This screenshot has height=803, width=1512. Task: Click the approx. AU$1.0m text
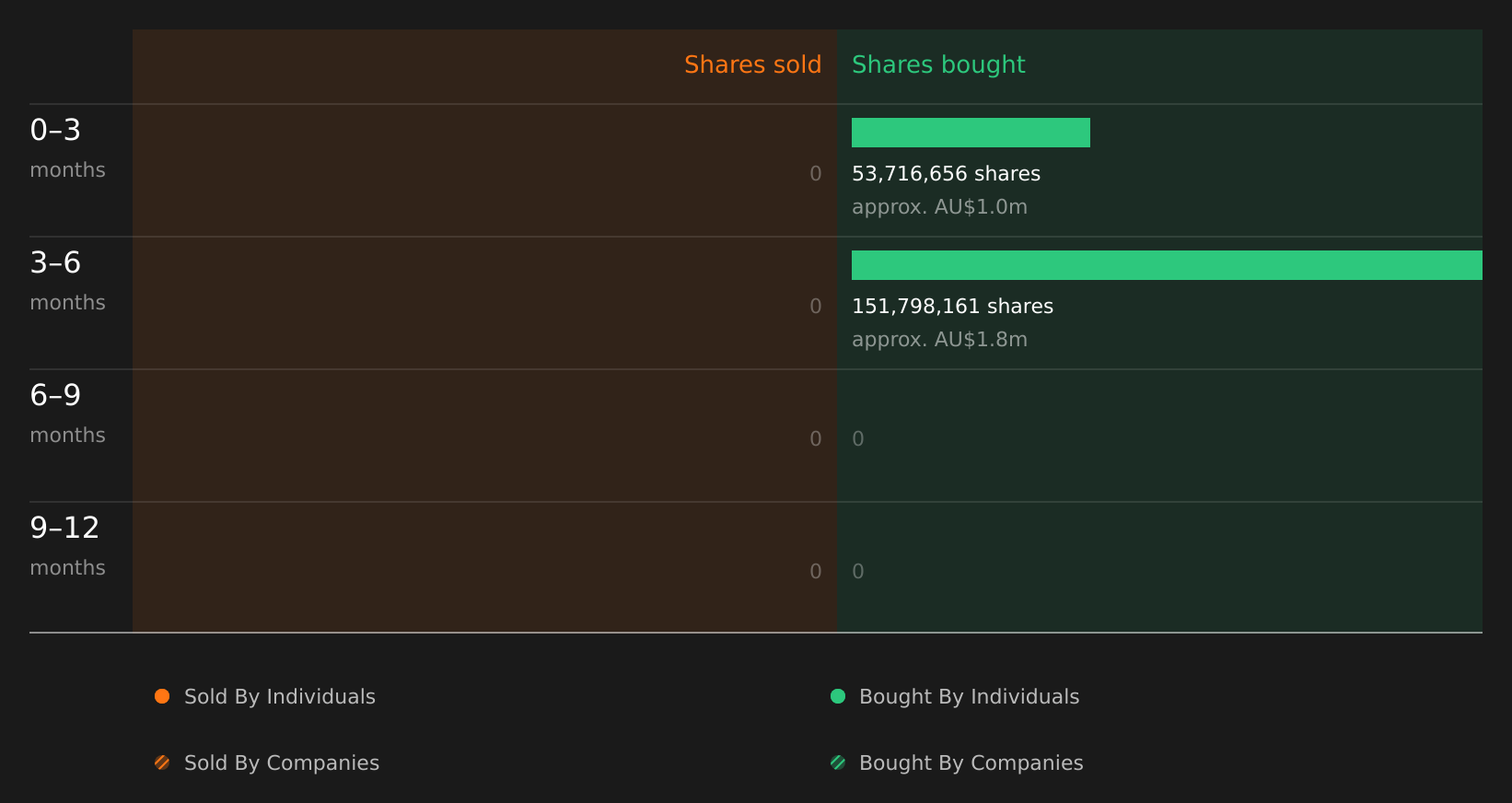point(939,207)
